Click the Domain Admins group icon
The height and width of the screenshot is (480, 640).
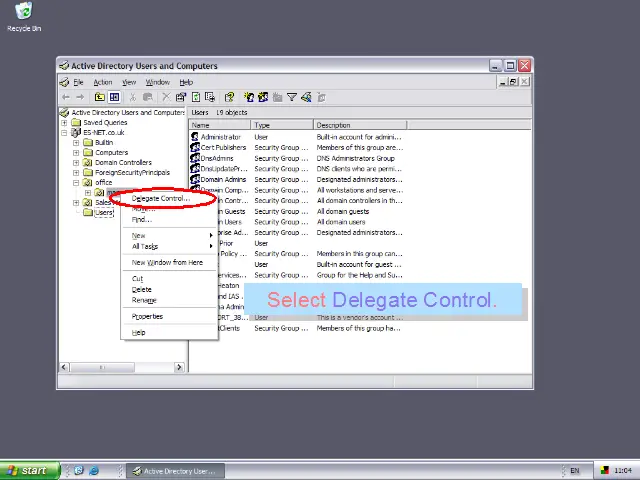coord(195,179)
